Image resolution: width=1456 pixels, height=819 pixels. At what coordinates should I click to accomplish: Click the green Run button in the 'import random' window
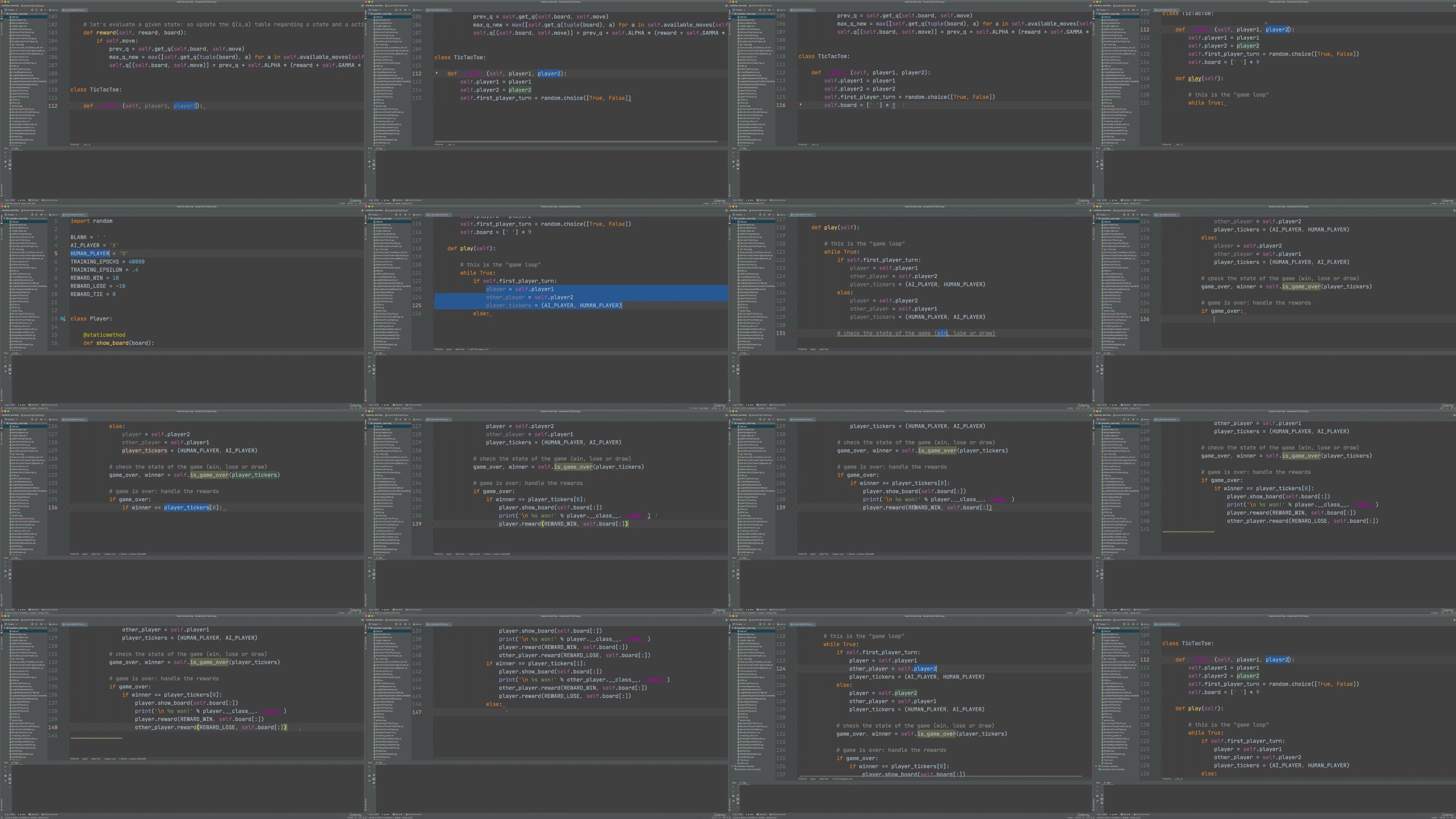pos(5,358)
